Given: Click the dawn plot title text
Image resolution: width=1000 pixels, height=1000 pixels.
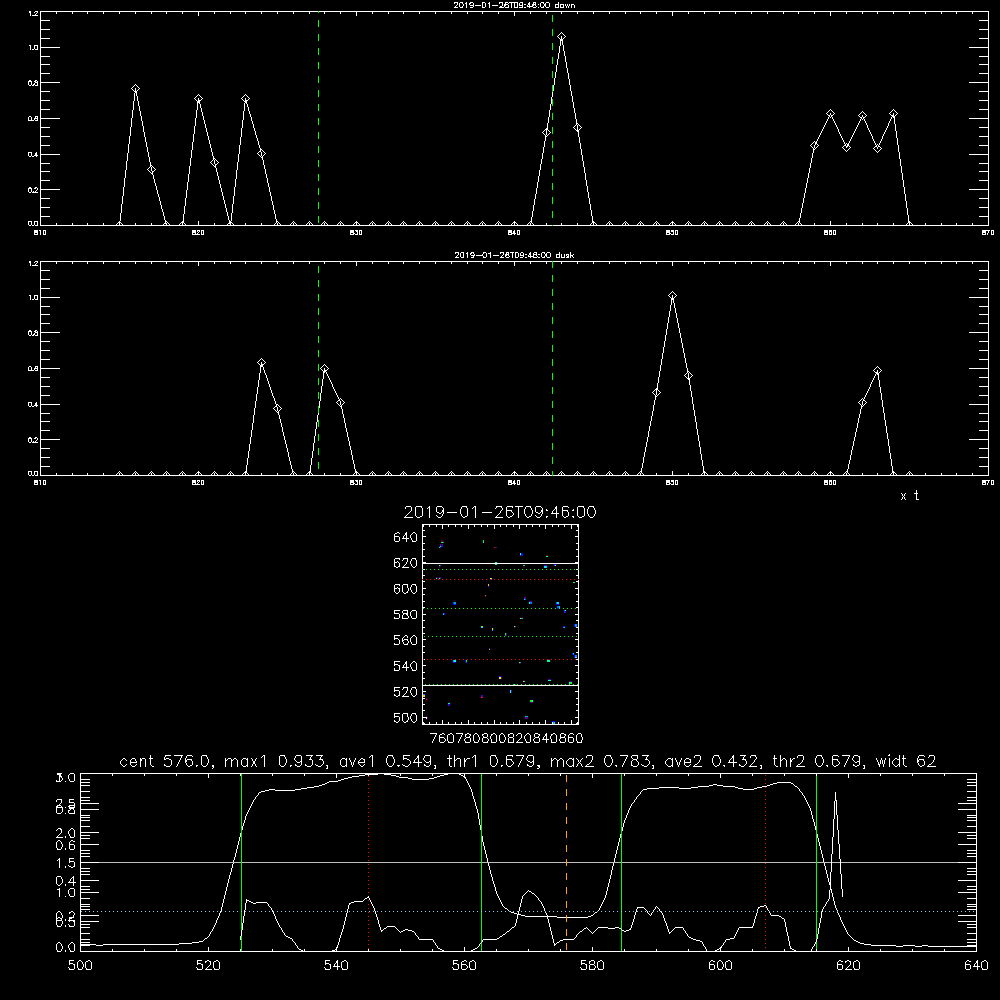Looking at the screenshot, I should click(x=514, y=5).
